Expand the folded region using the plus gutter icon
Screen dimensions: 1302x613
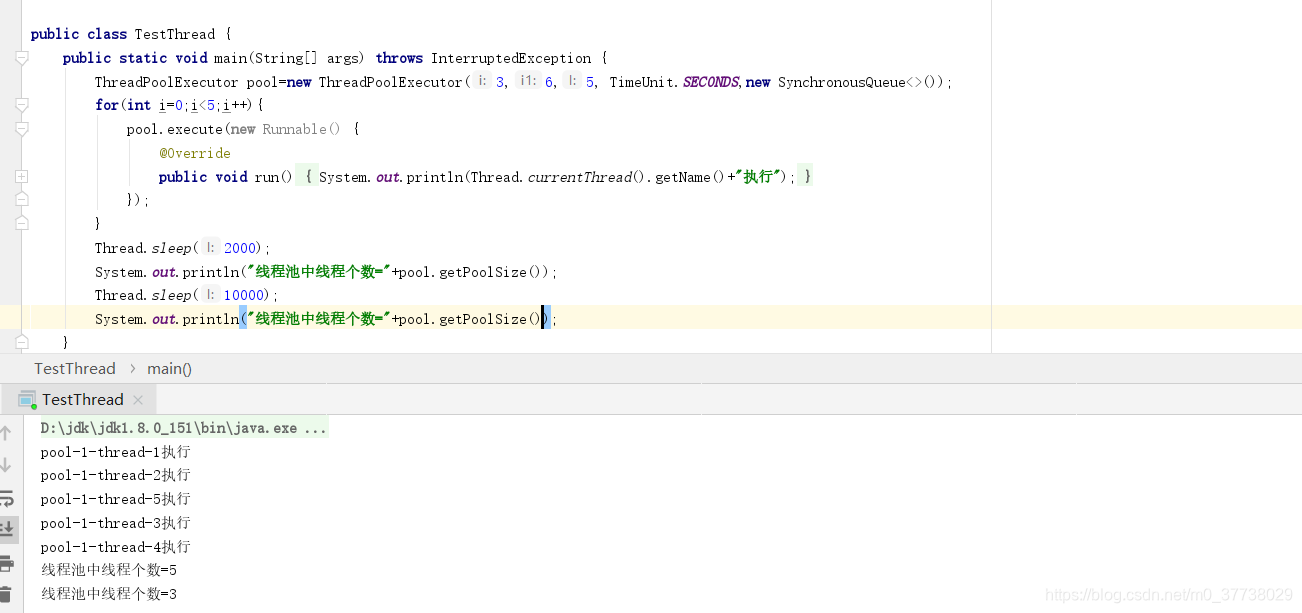pos(21,175)
